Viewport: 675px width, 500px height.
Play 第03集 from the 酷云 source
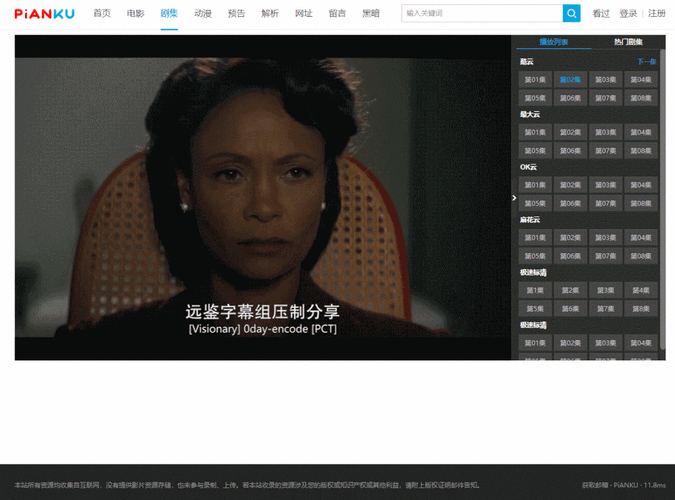(606, 80)
